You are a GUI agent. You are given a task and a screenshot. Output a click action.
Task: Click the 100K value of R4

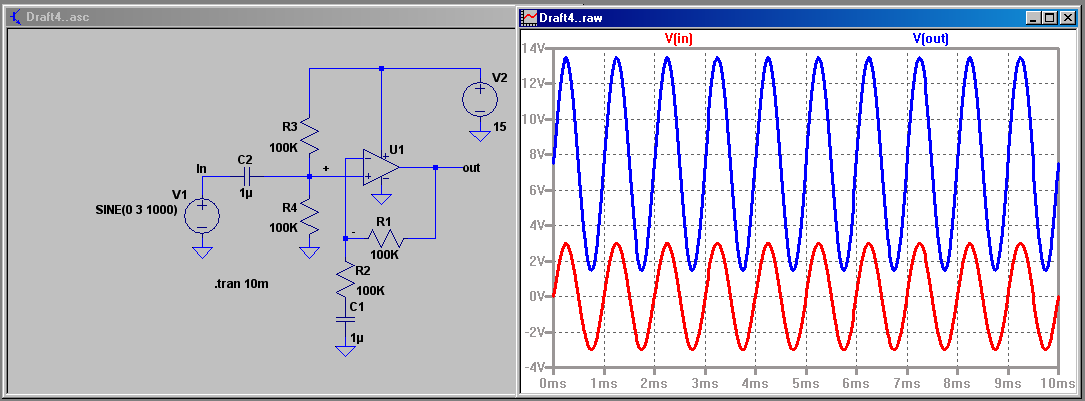(284, 227)
